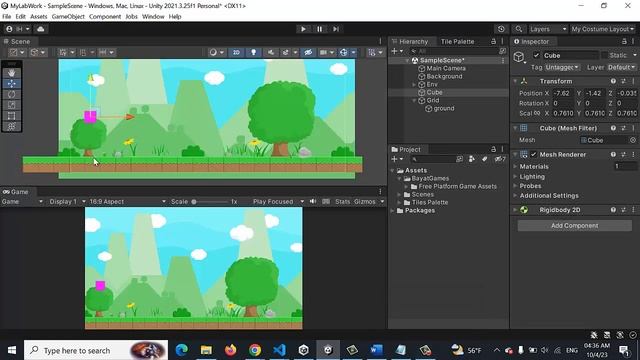Open the Layer dropdown
The image size is (640, 360).
622,67
